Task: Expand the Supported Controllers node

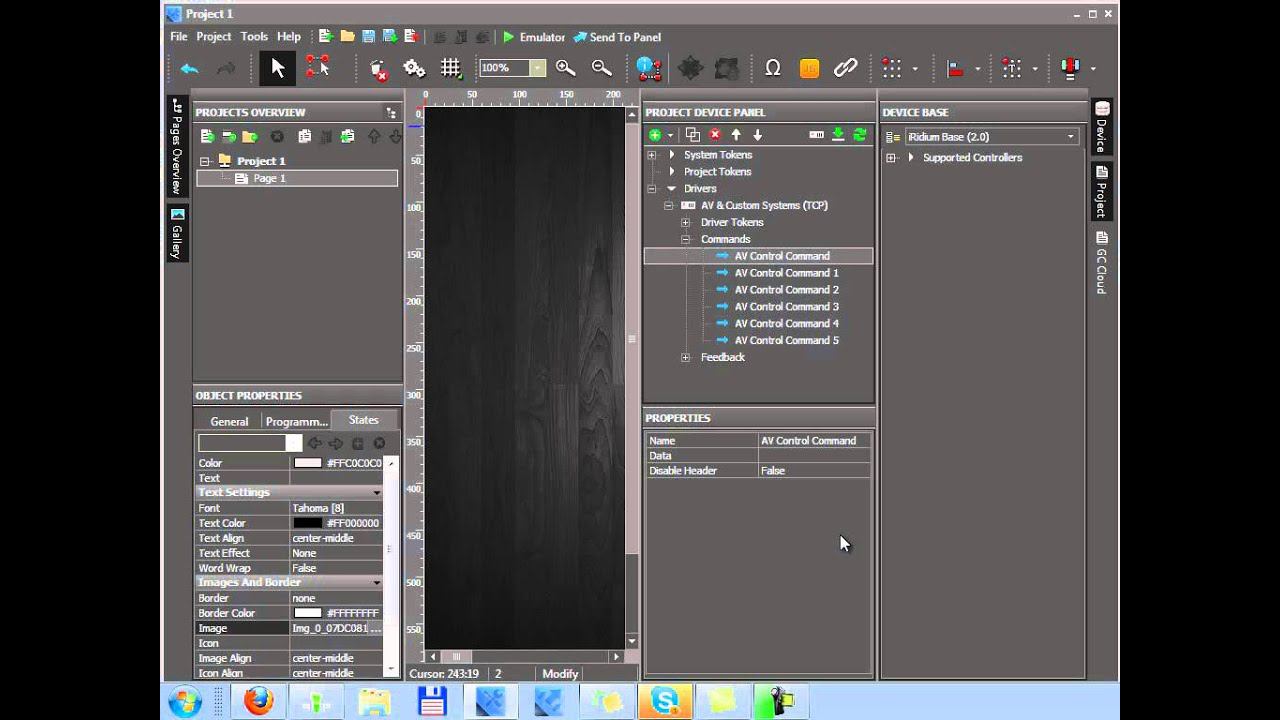Action: point(891,158)
